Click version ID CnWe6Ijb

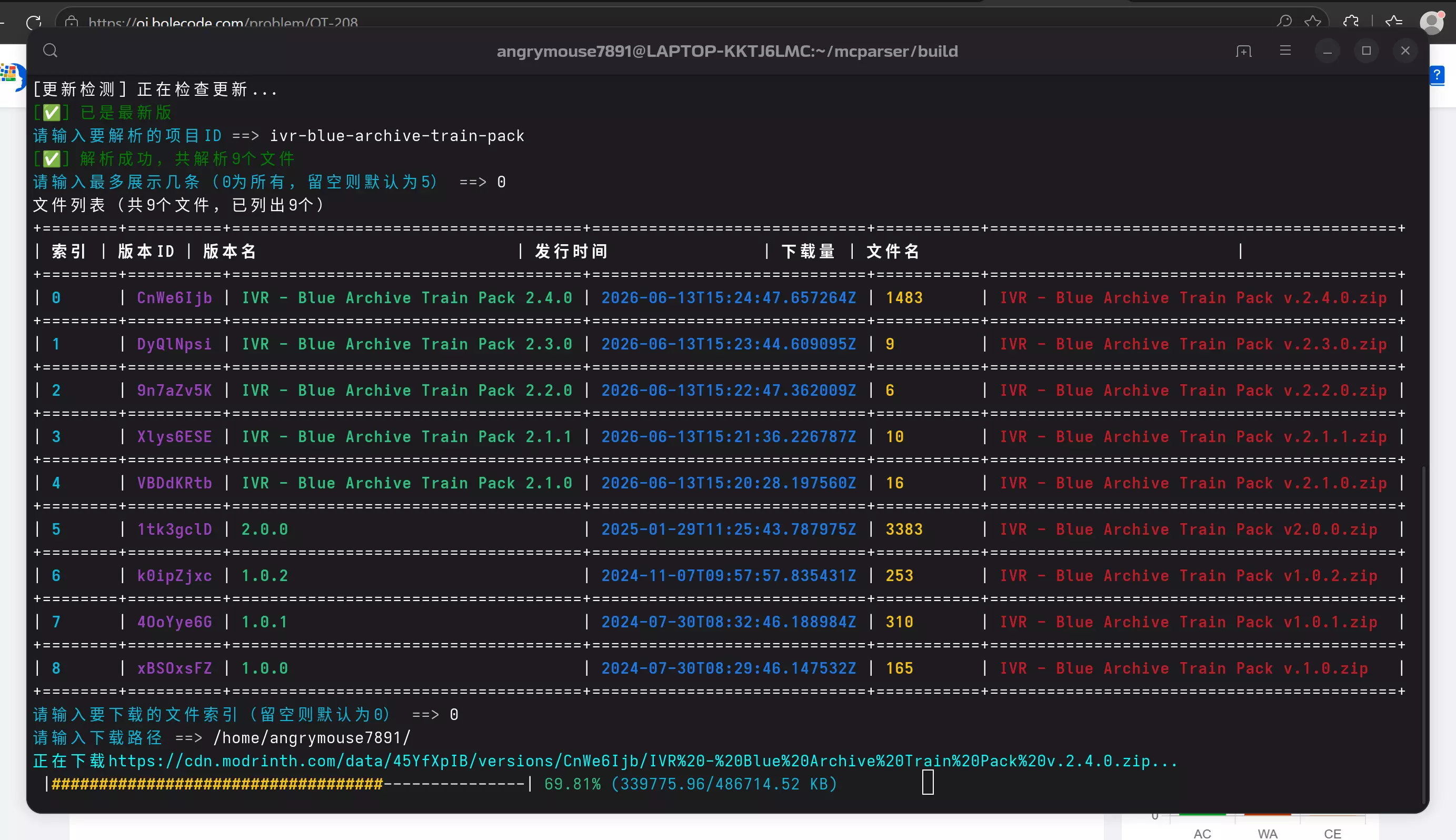174,298
